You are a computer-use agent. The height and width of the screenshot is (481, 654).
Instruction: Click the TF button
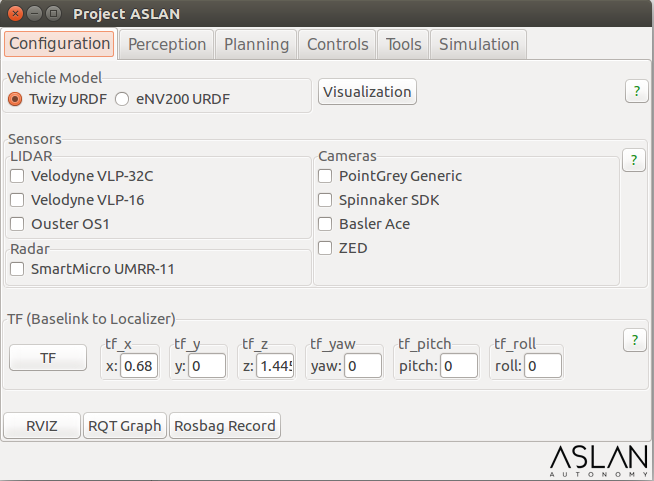[x=48, y=358]
